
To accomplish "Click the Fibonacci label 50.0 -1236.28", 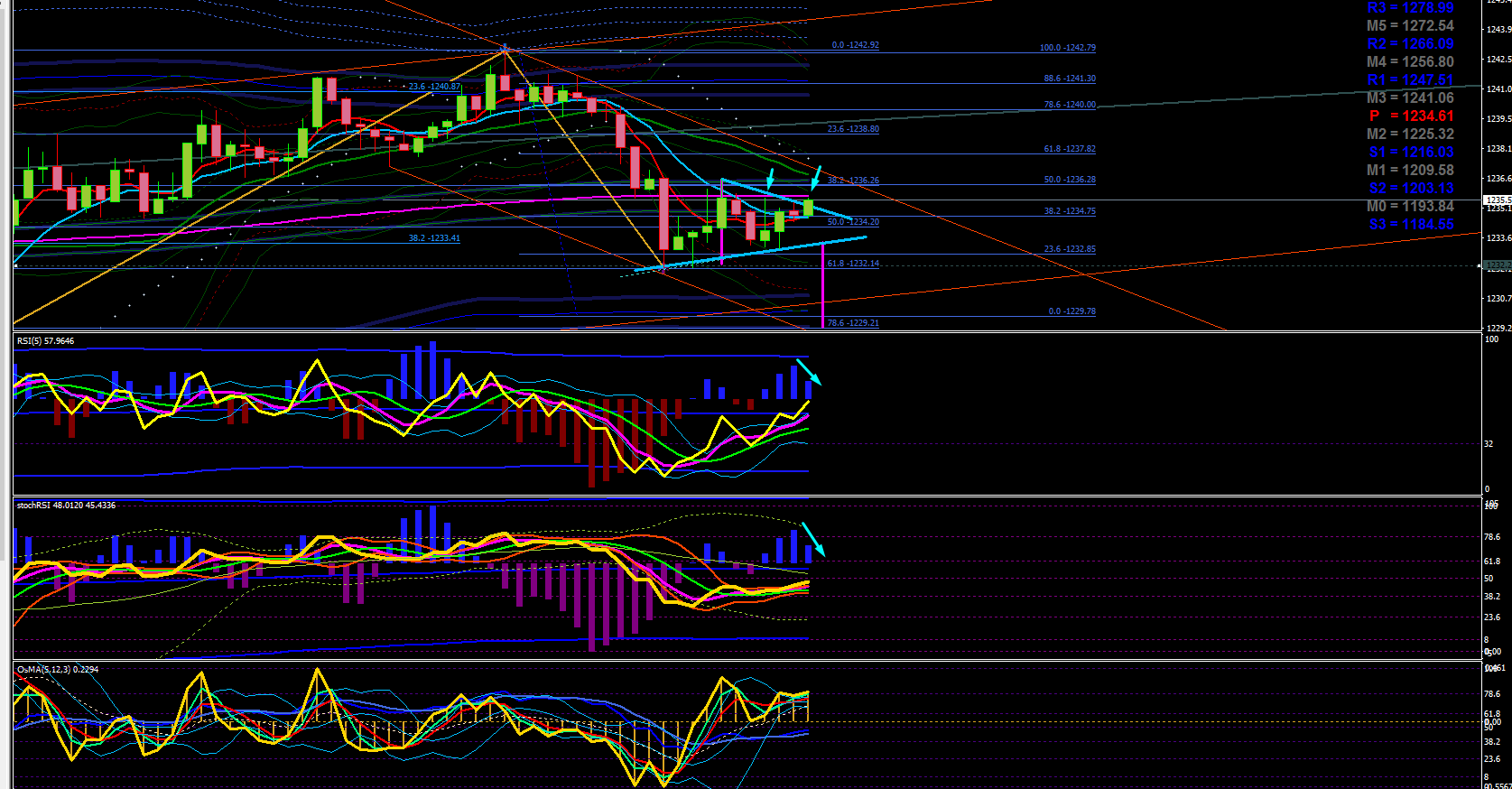I will click(x=1070, y=180).
